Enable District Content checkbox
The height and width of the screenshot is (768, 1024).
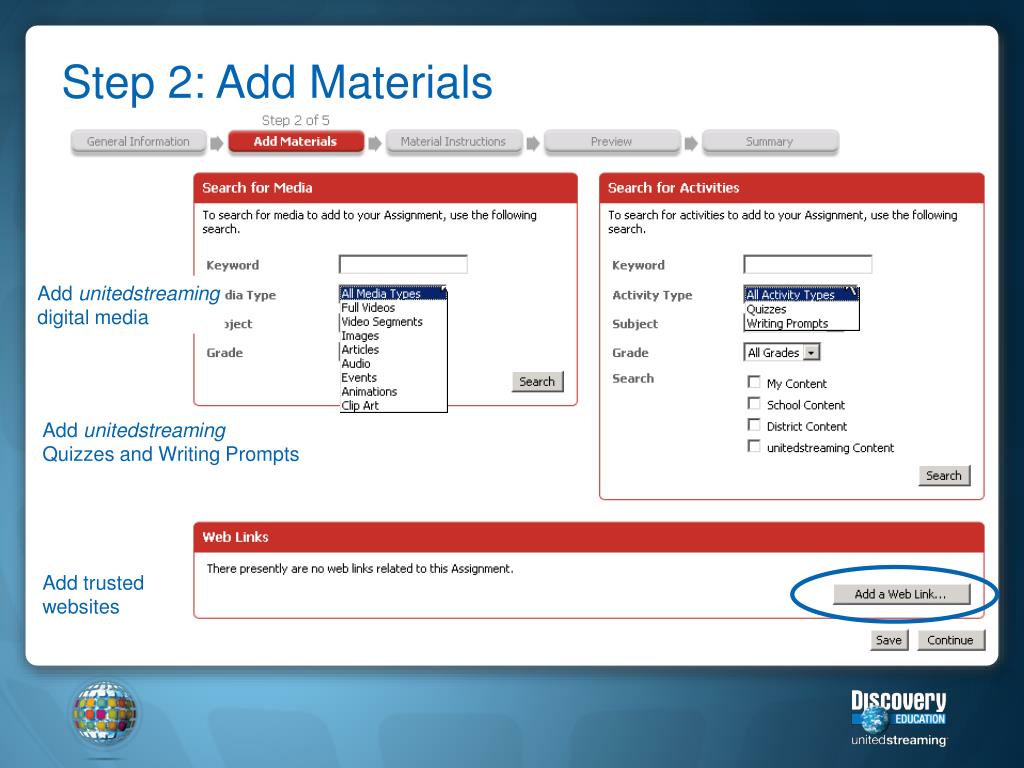754,425
